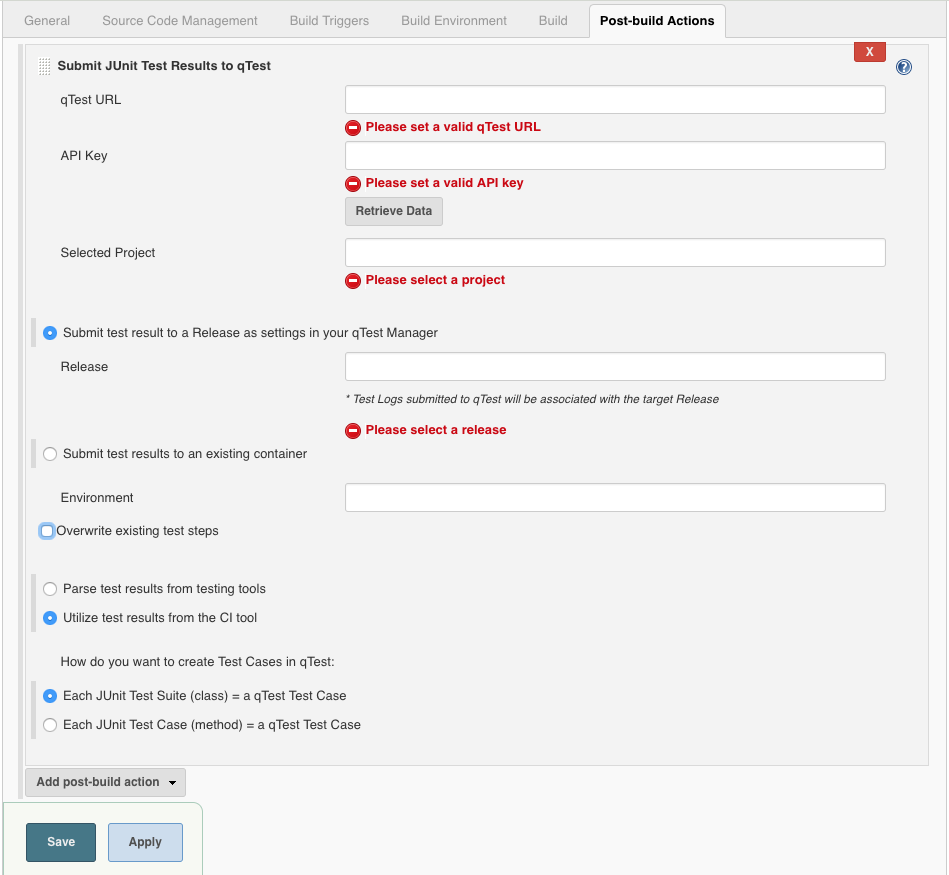Open the Release selection field
The image size is (949, 875).
pos(615,367)
